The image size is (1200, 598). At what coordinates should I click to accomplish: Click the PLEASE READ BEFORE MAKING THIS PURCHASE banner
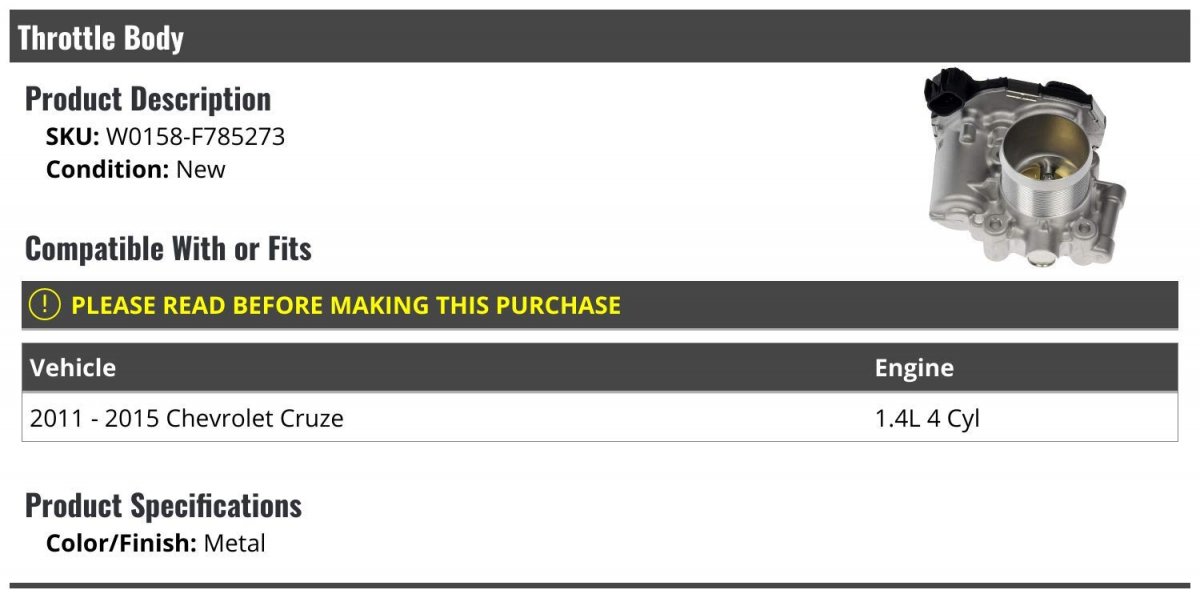click(600, 305)
